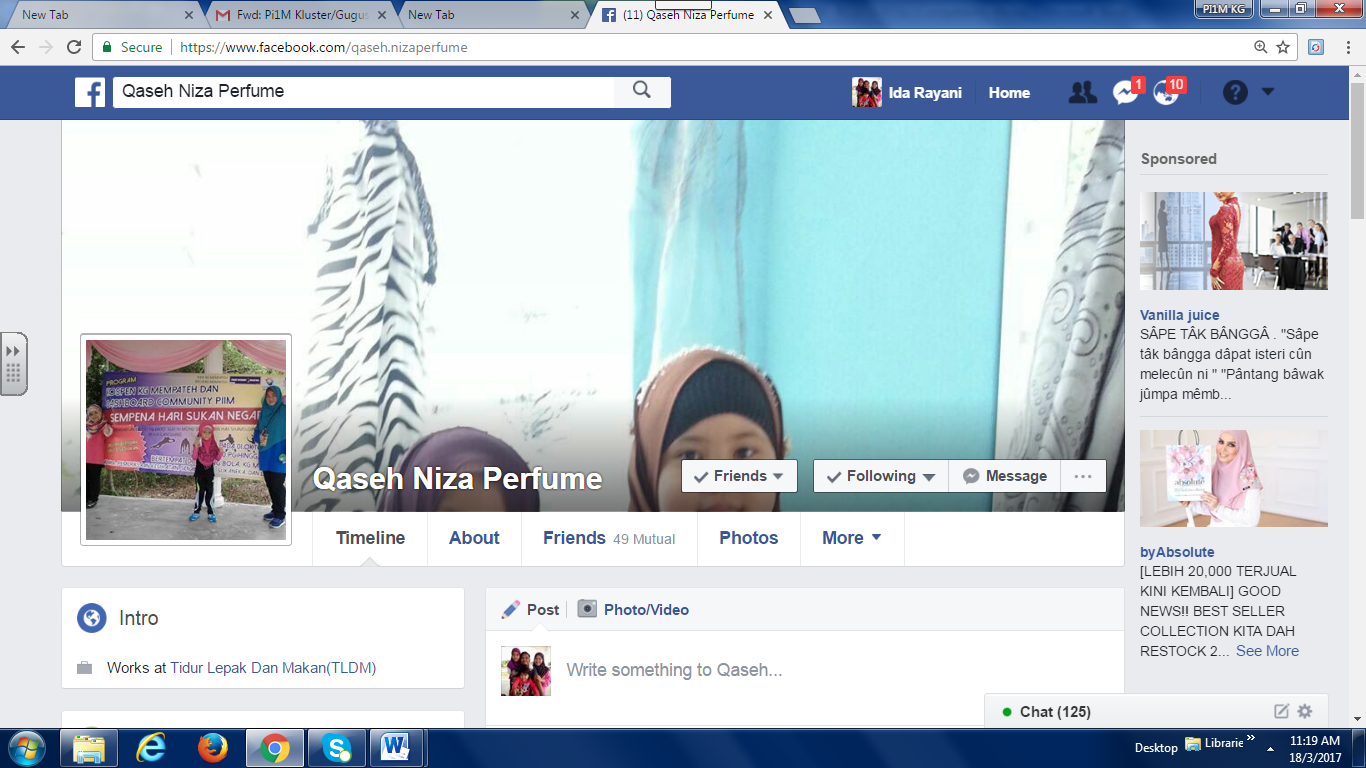Open the three dots profile options
1366x768 pixels.
click(x=1082, y=476)
